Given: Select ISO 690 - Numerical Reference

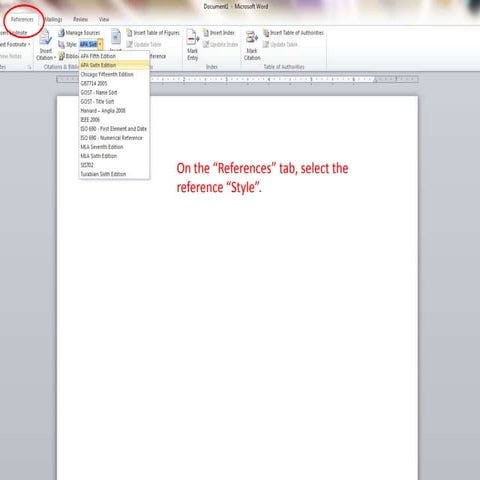Looking at the screenshot, I should [114, 138].
